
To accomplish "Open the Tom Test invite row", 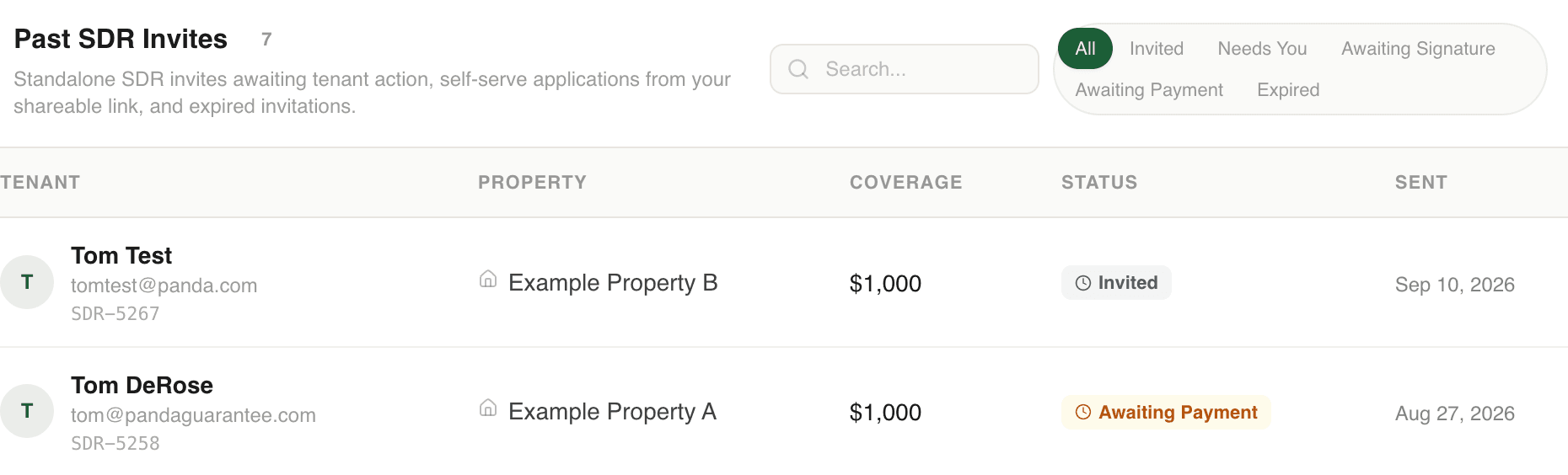I will (784, 283).
